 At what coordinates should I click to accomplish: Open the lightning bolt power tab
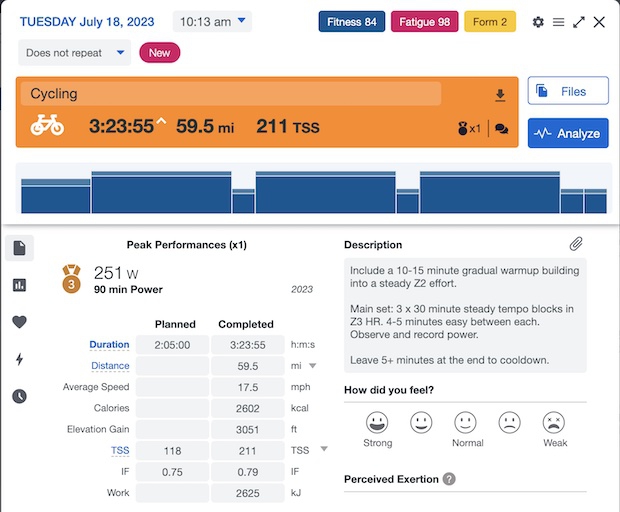(x=20, y=359)
